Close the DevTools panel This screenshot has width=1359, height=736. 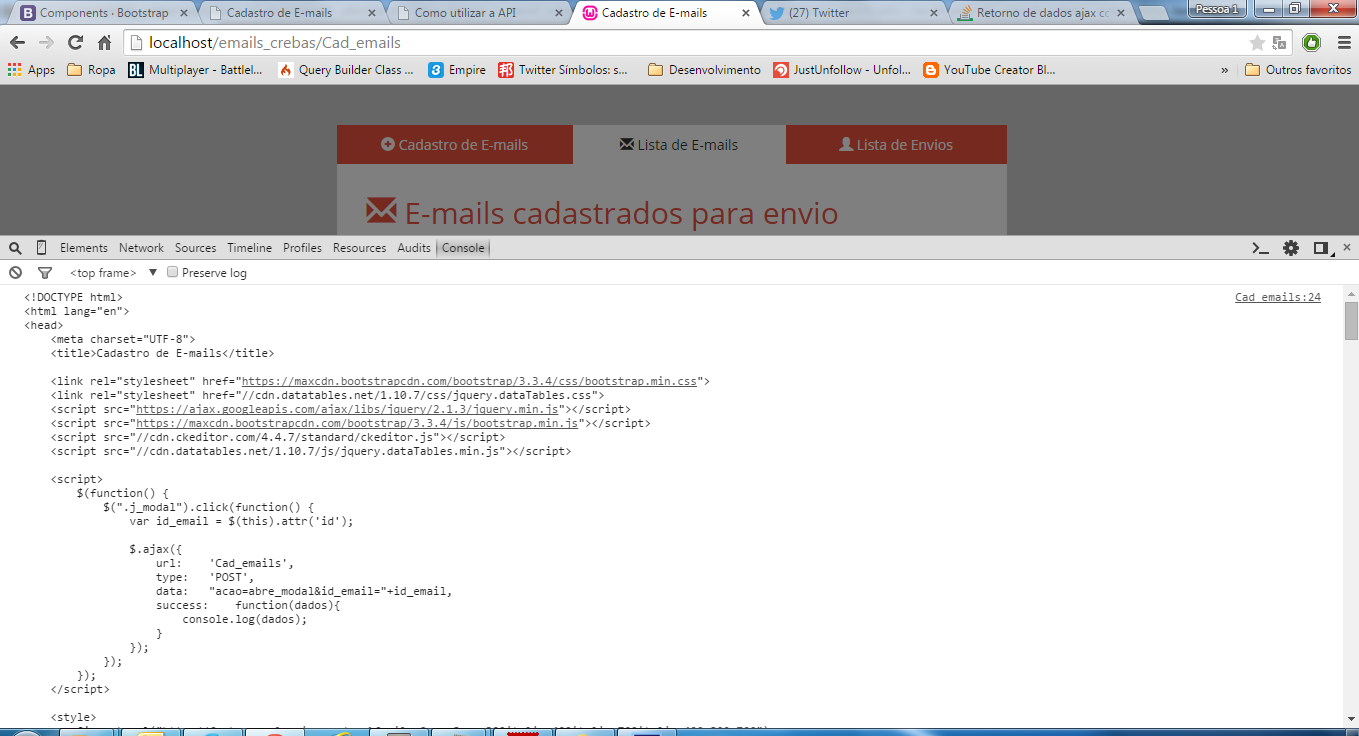tap(1346, 247)
